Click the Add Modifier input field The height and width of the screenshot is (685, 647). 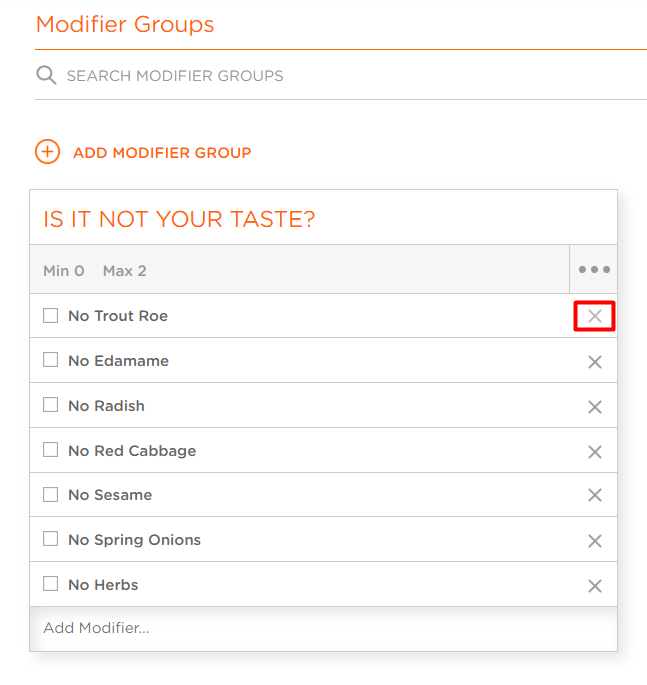(323, 628)
